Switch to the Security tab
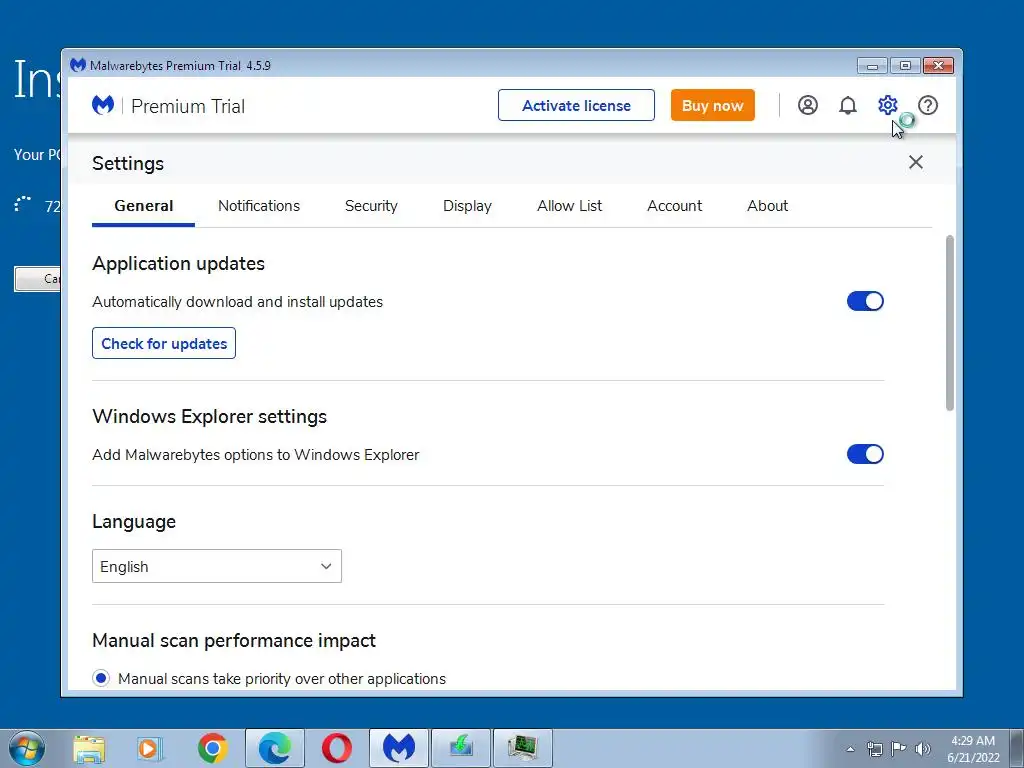This screenshot has height=768, width=1024. 371,206
